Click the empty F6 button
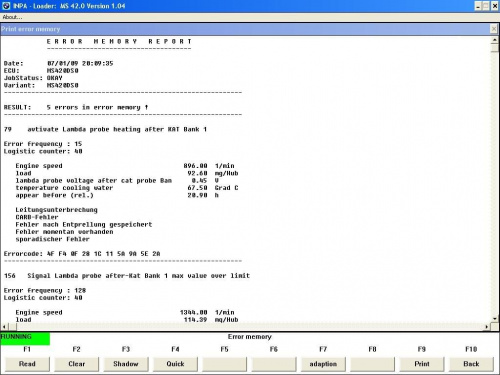Screen dimensions: 500x375 tap(274, 364)
